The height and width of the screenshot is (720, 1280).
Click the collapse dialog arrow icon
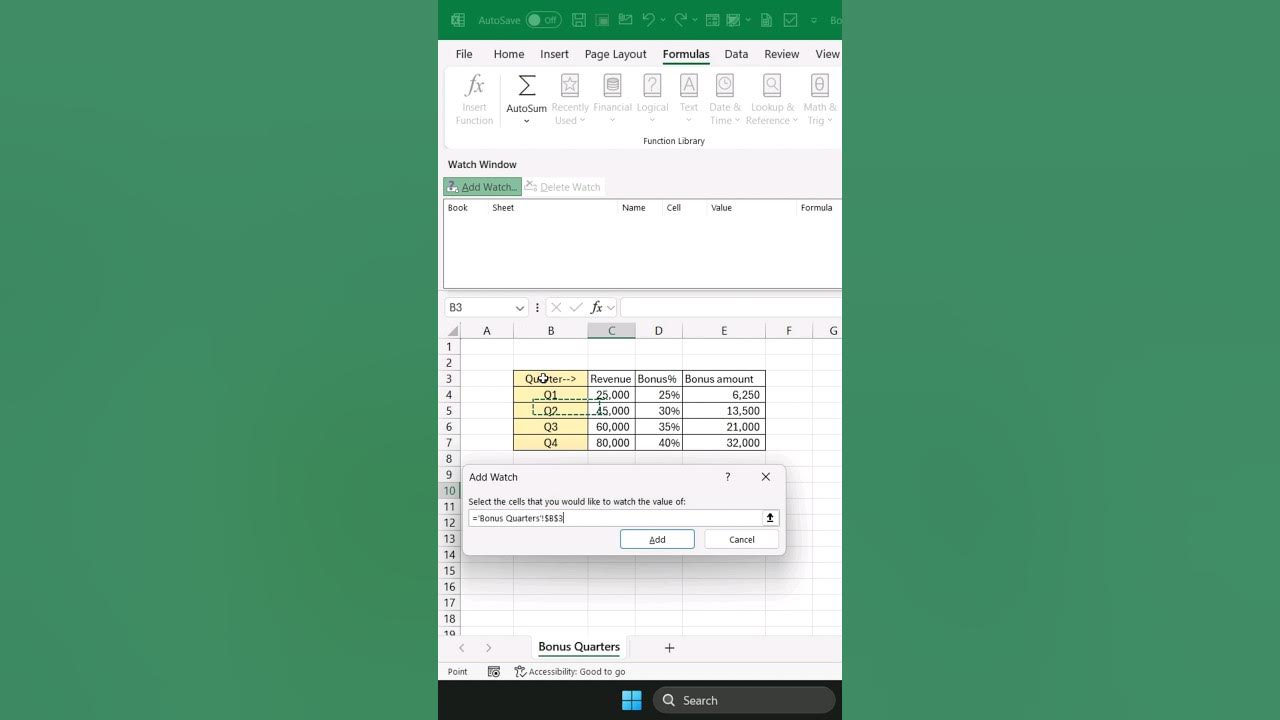point(770,518)
